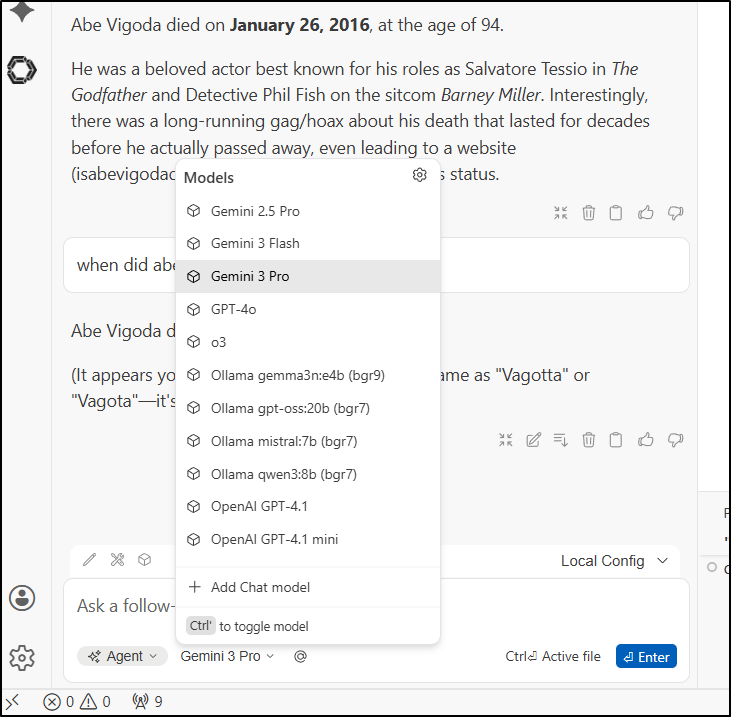Switch to OpenAI GPT-4.1 mini
This screenshot has height=717, width=731.
[274, 539]
